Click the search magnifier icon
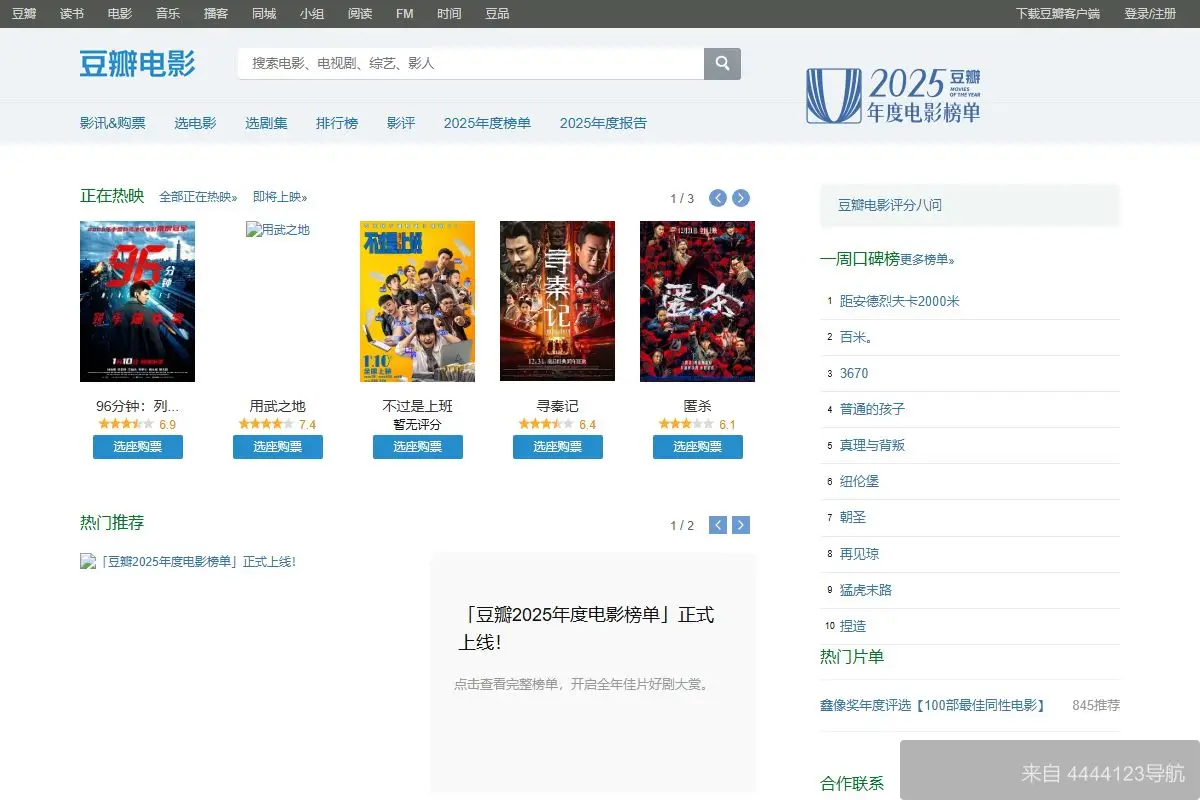The image size is (1200, 800). (x=722, y=63)
